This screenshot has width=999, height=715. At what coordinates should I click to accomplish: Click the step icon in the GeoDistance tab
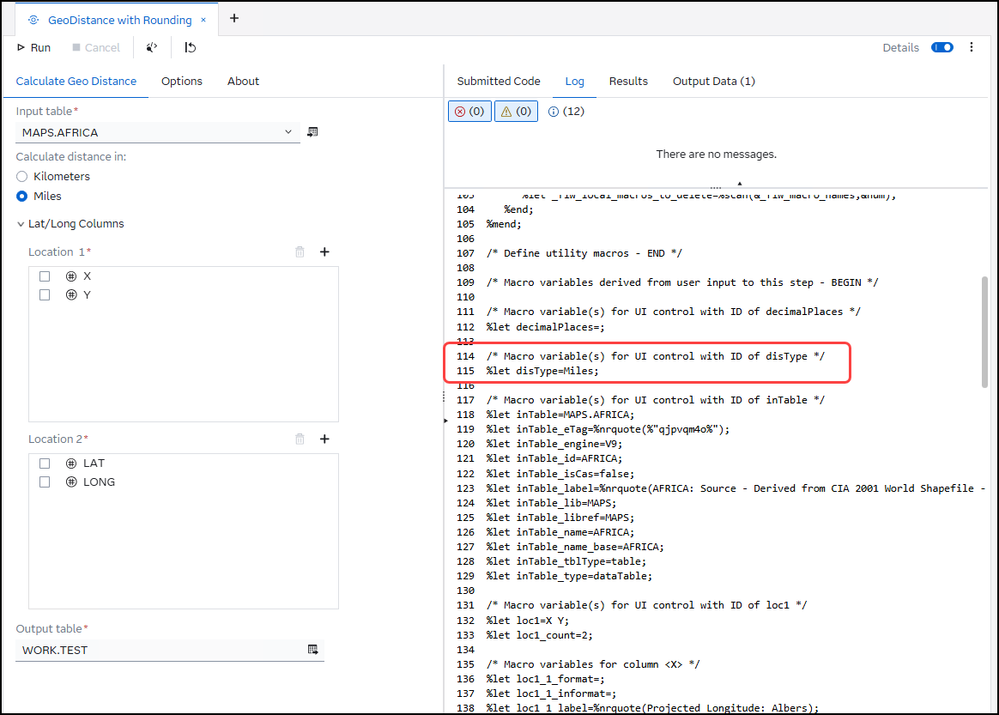(33, 20)
